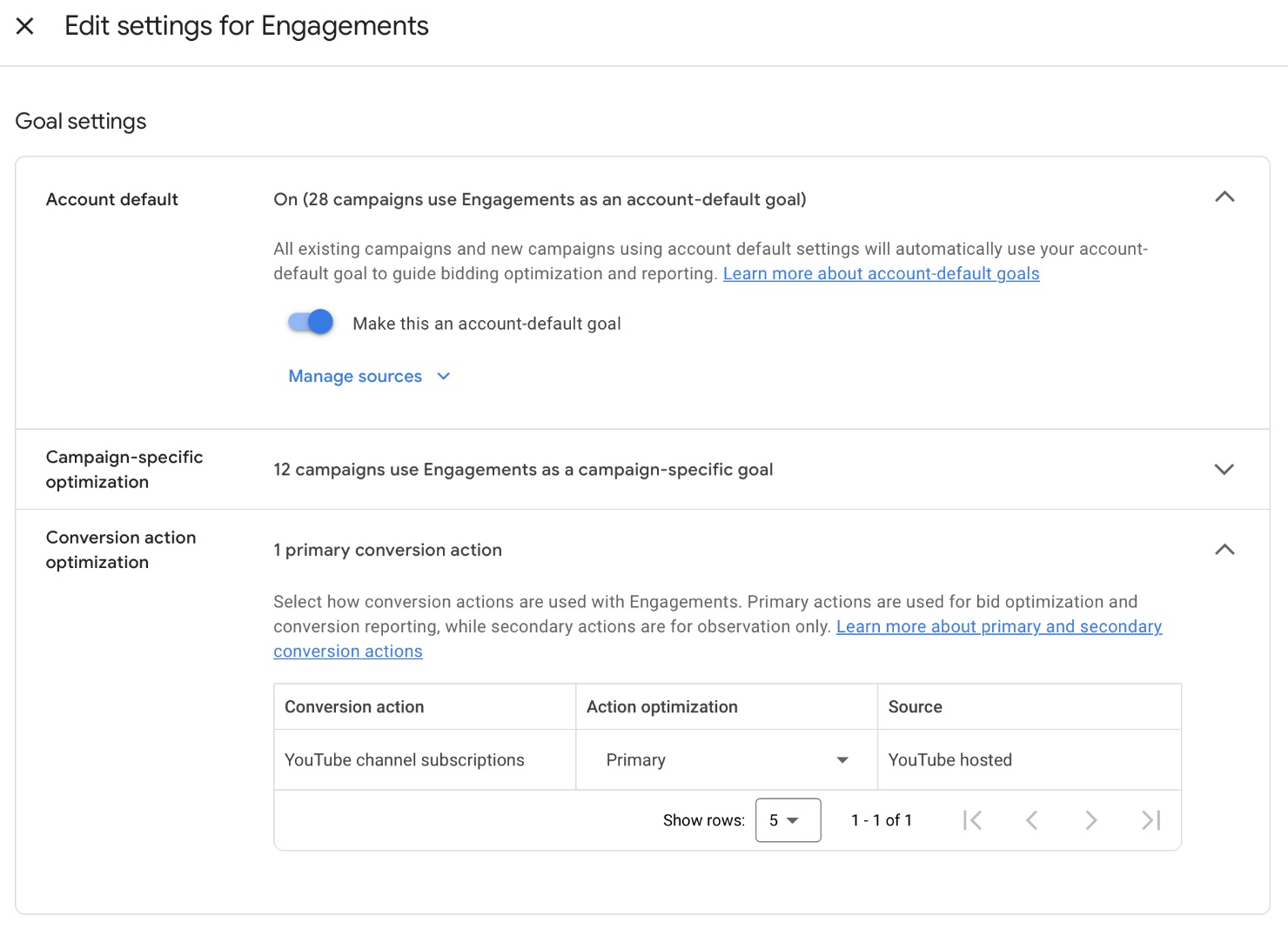This screenshot has width=1288, height=929.
Task: Jump to the last page of the table
Action: (x=1150, y=819)
